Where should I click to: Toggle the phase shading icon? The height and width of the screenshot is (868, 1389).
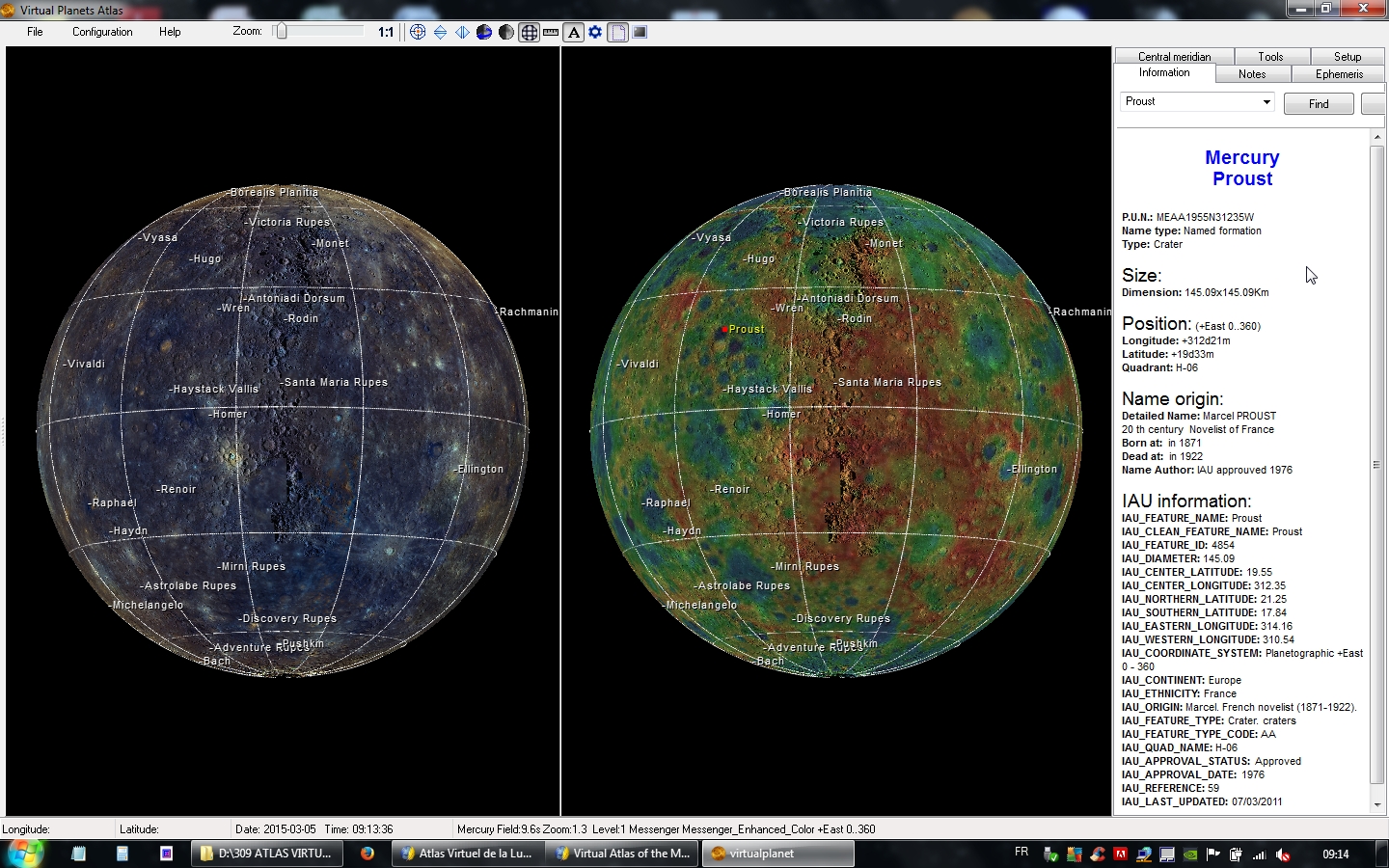[x=506, y=32]
